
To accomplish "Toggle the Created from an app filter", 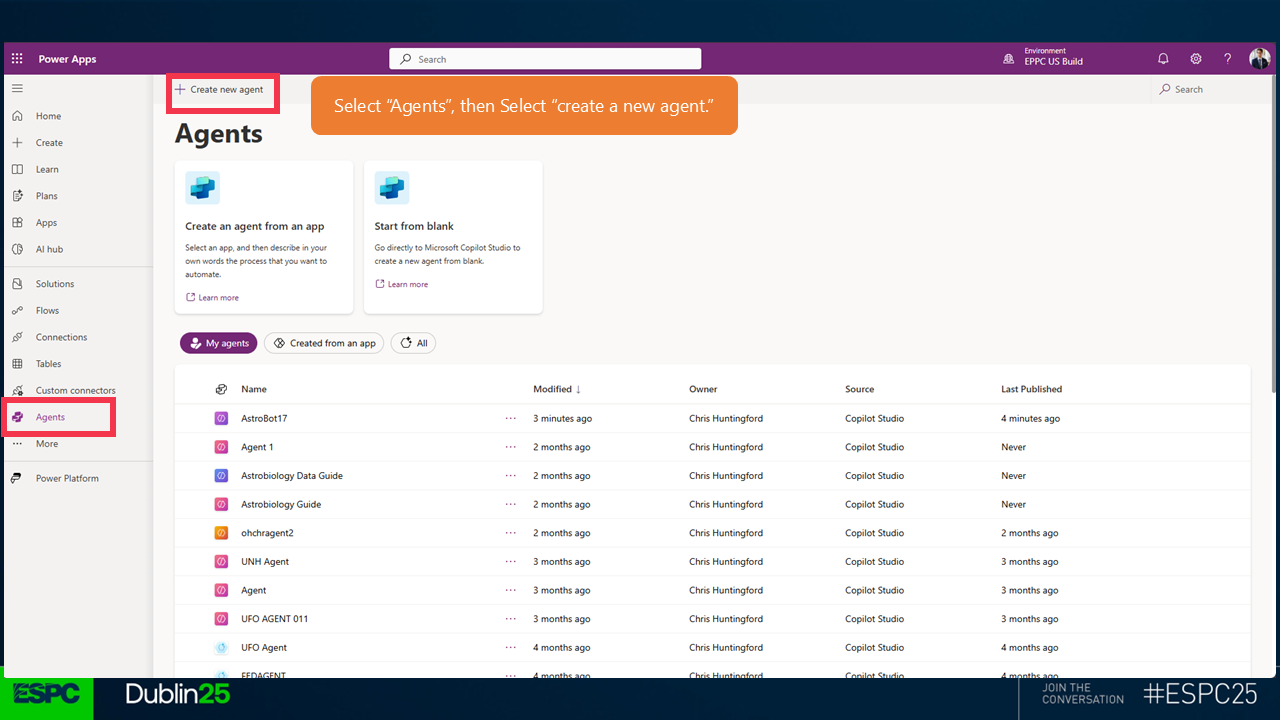I will tap(324, 343).
